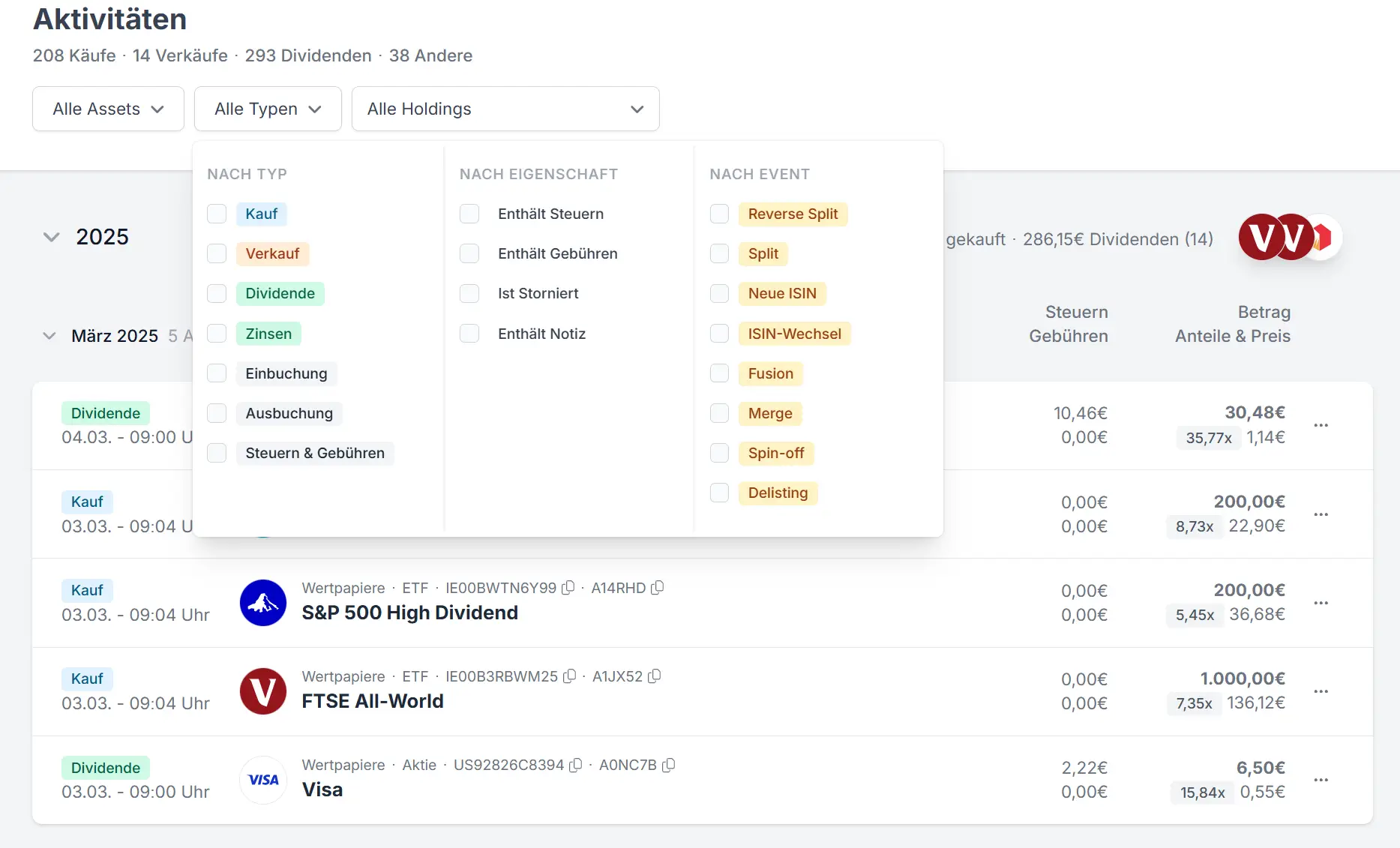
Task: Copy Visa ISIN US92826C8394
Action: click(576, 765)
